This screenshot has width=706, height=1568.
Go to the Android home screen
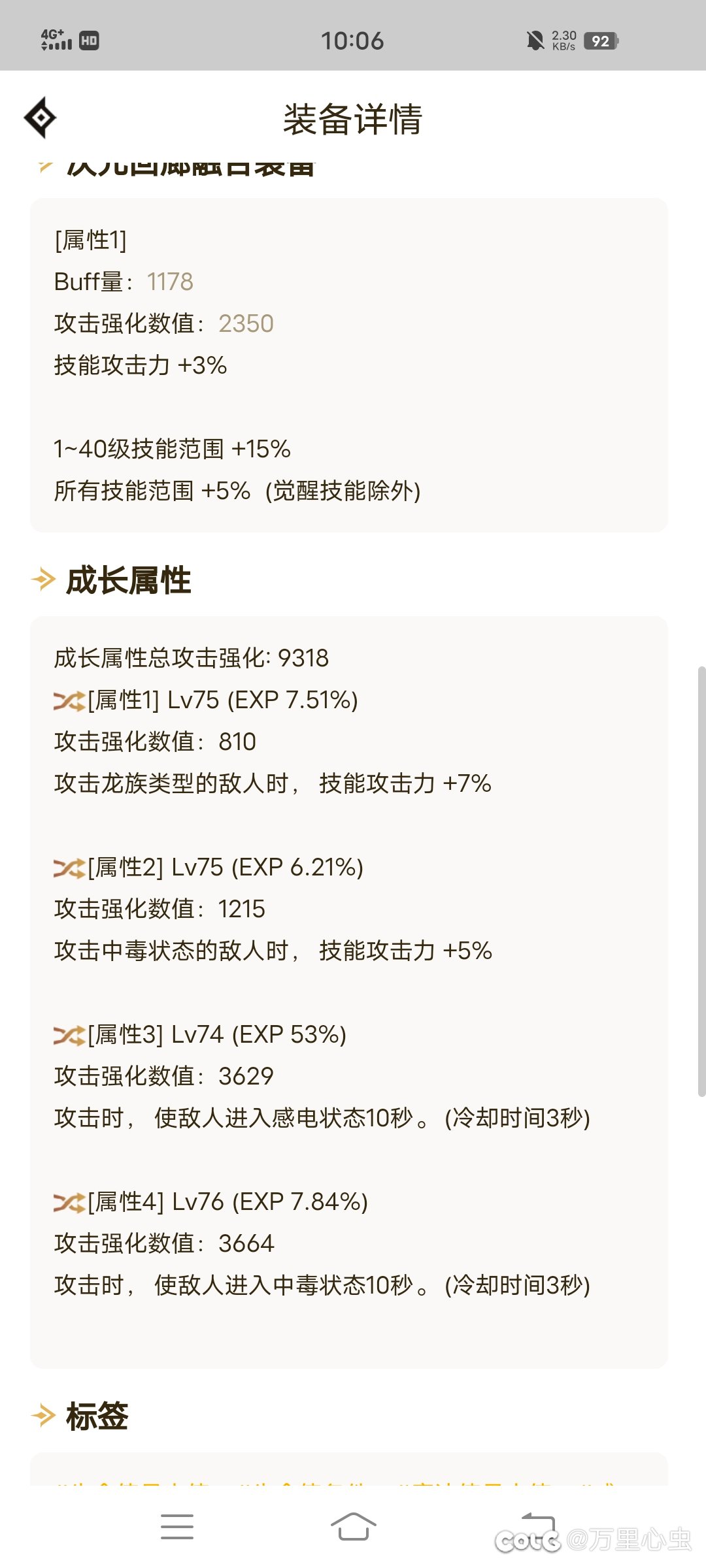(353, 1527)
